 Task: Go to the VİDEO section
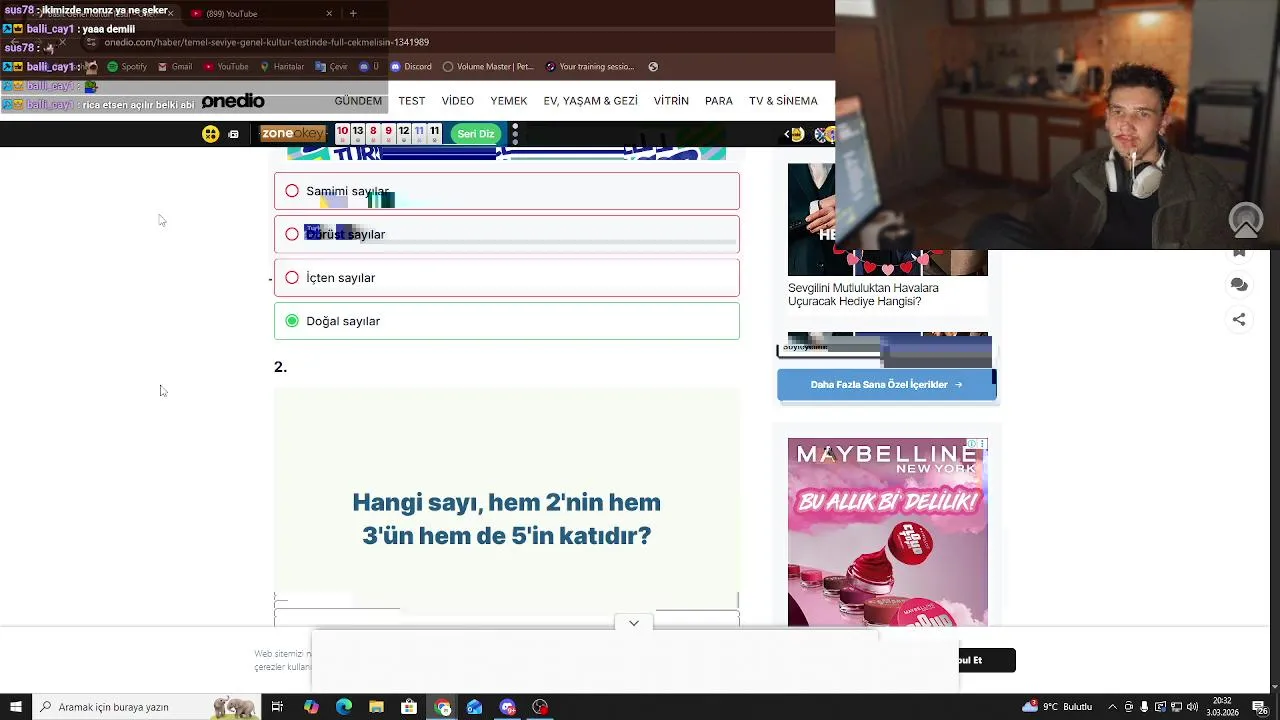[x=458, y=101]
